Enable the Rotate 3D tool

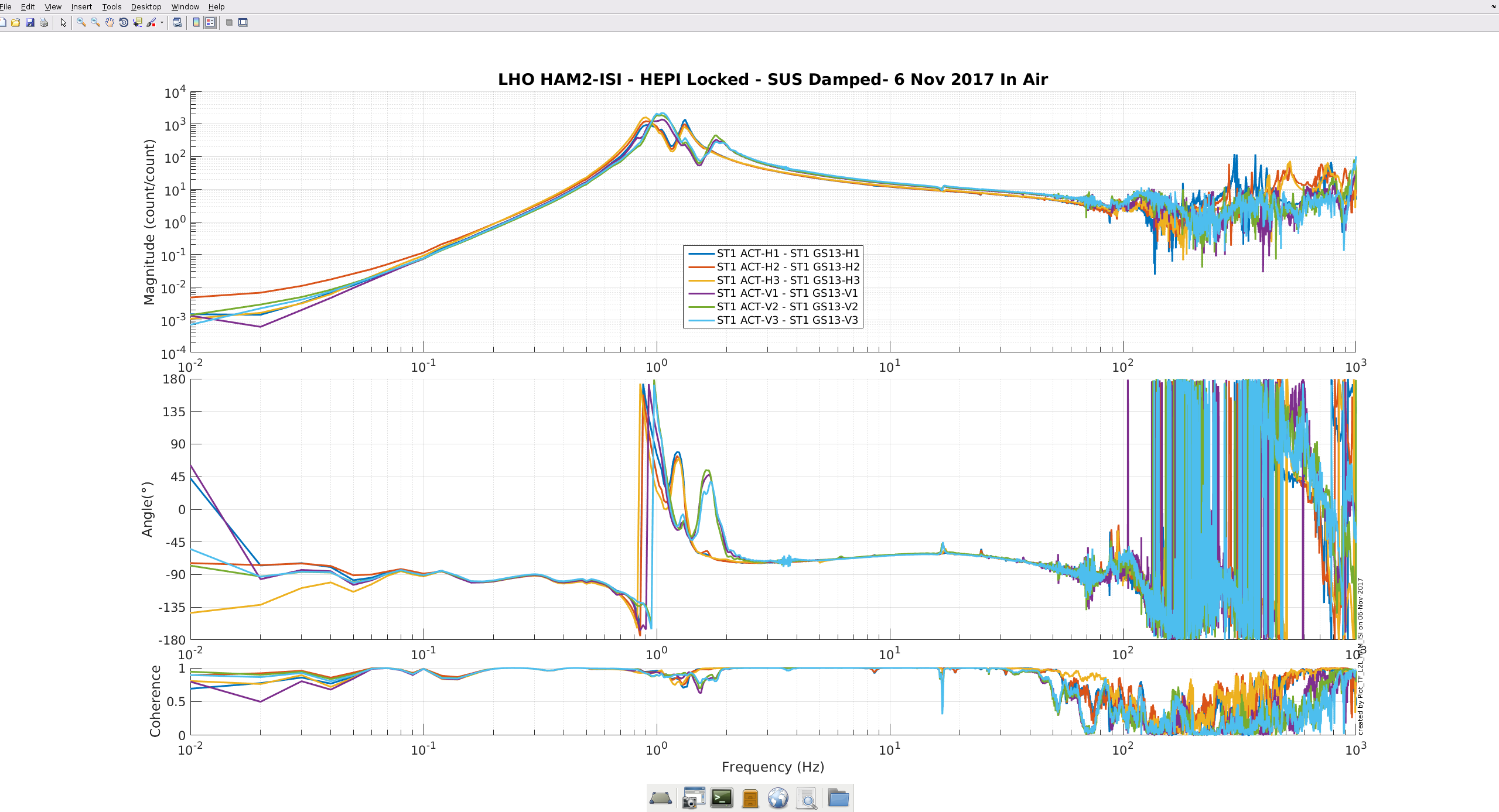(124, 23)
